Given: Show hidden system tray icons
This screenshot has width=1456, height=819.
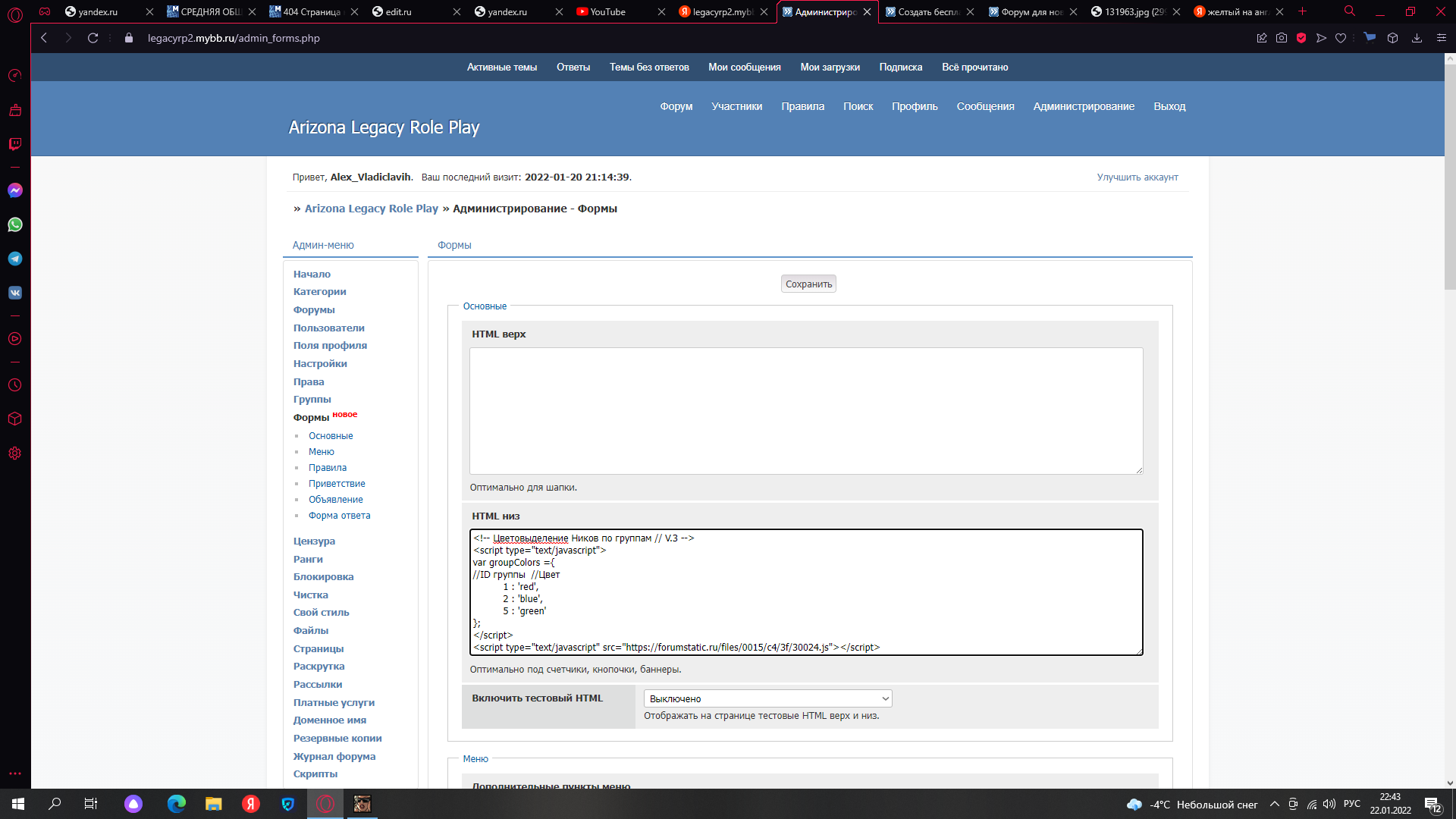Looking at the screenshot, I should click(1275, 804).
